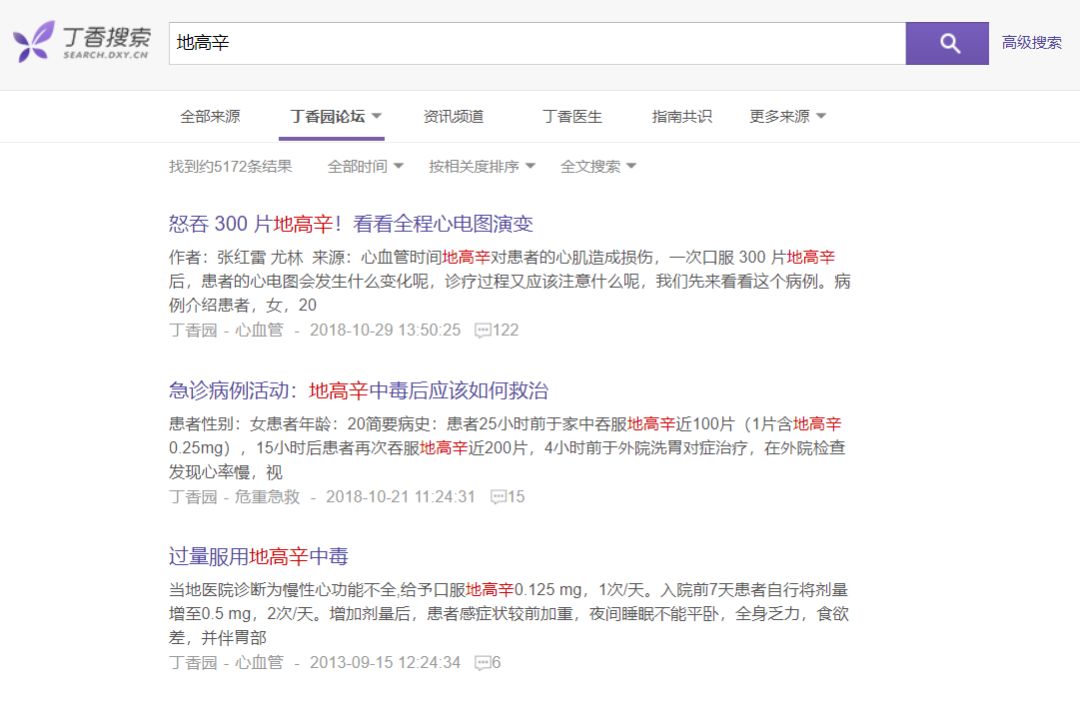The image size is (1080, 703).
Task: Open 高级搜索 advanced search
Action: 1031,43
